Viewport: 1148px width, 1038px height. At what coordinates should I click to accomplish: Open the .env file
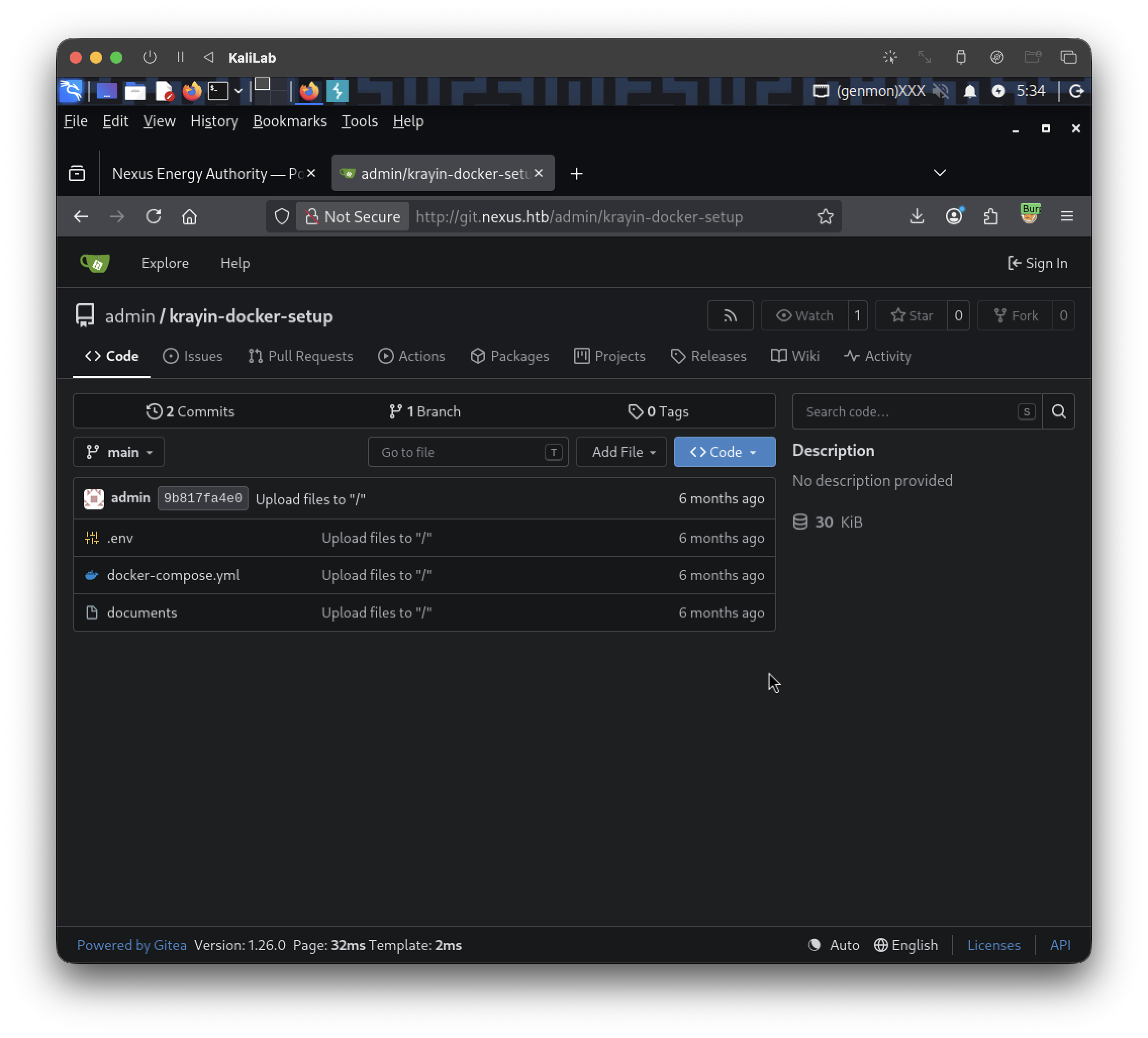120,538
